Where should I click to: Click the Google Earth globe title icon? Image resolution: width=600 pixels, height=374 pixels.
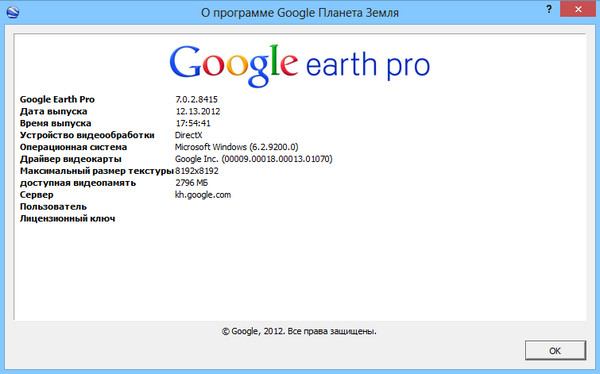(13, 12)
